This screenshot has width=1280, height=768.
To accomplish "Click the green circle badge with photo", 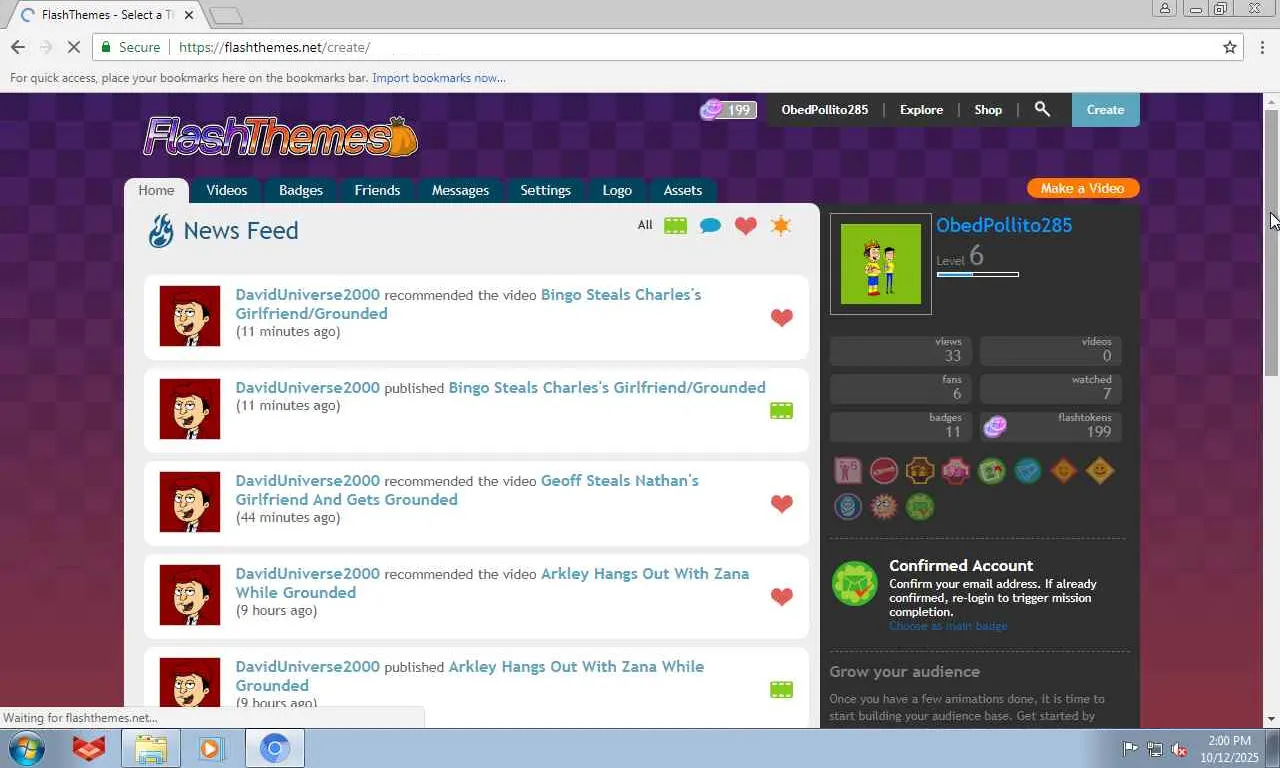I will (x=991, y=470).
